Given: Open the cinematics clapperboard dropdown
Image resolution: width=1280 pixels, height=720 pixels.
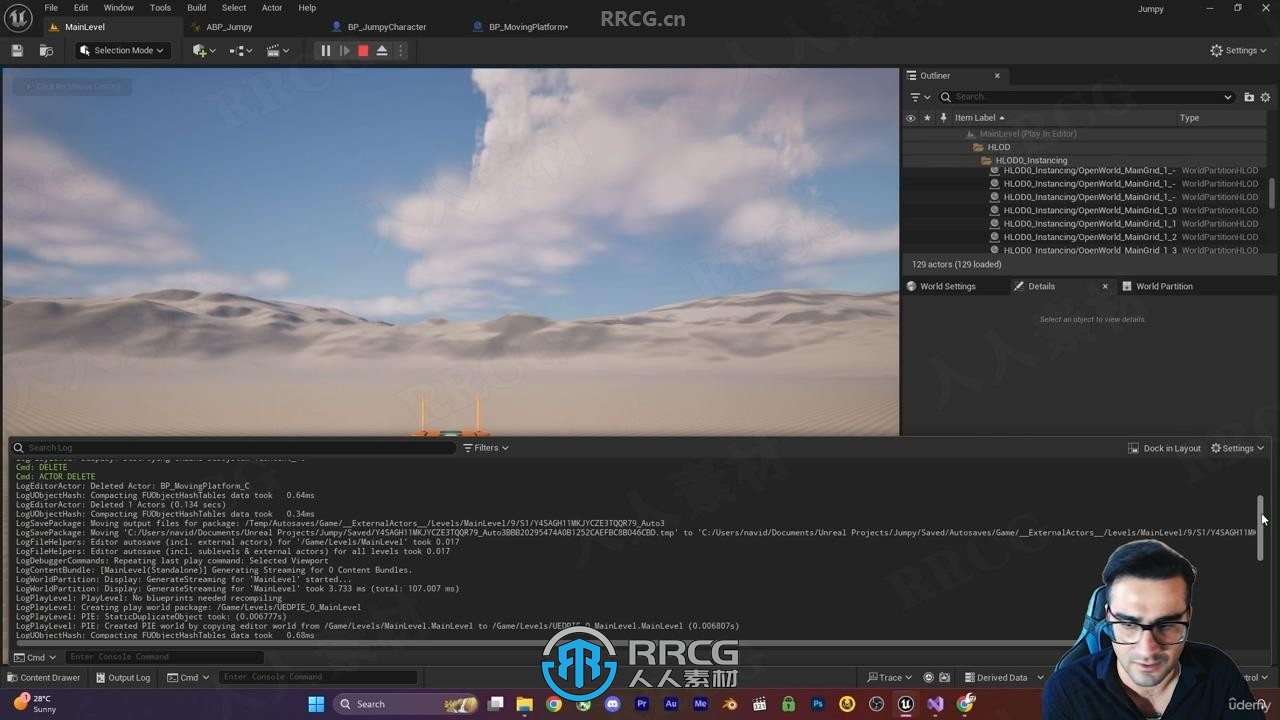Looking at the screenshot, I should coord(278,51).
